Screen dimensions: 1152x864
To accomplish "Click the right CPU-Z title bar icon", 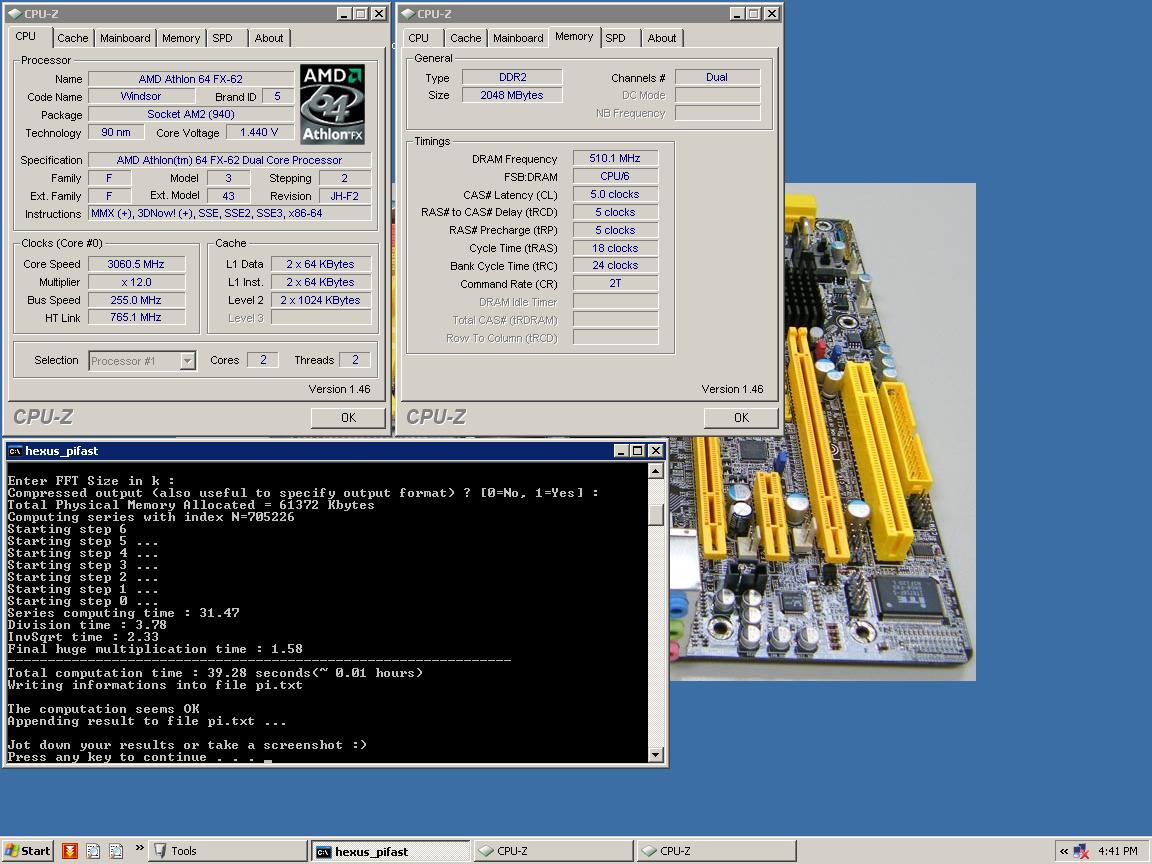I will tap(408, 13).
